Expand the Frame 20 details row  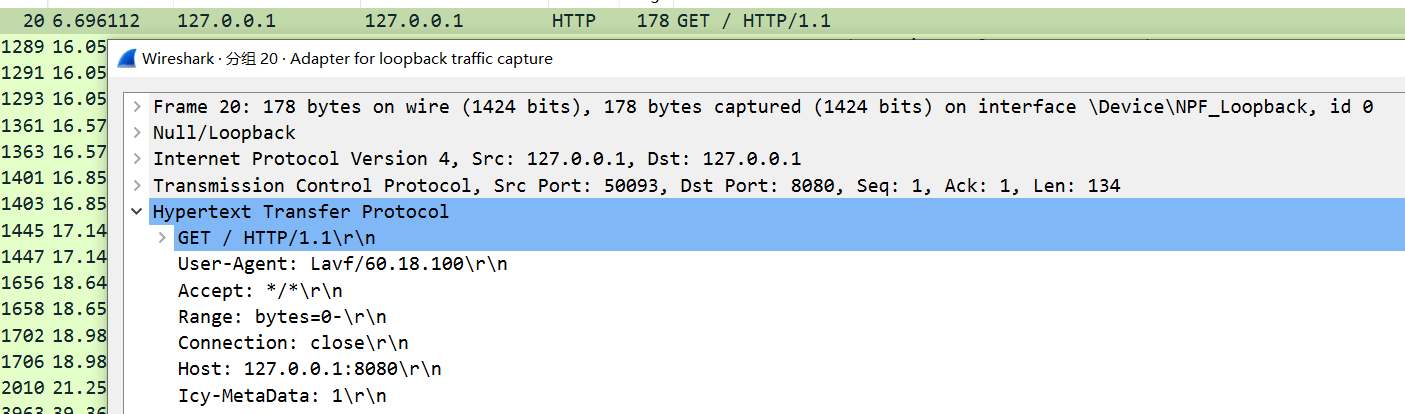point(137,107)
